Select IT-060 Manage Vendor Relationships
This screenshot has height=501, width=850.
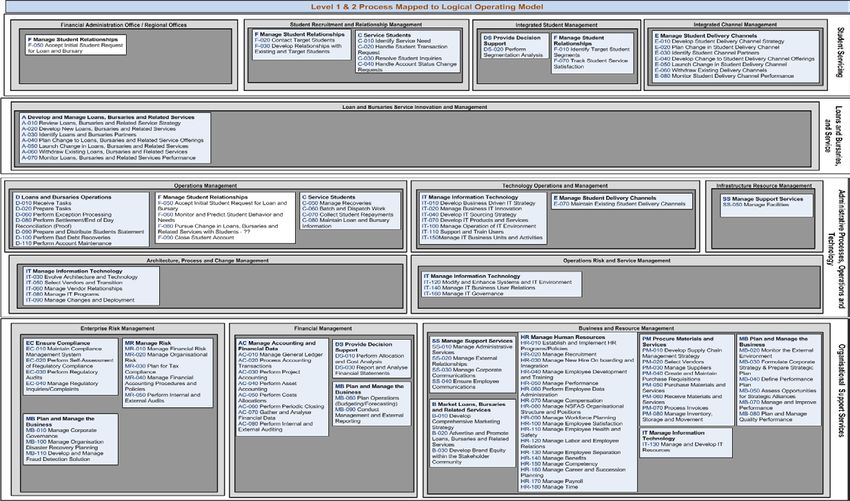74,288
